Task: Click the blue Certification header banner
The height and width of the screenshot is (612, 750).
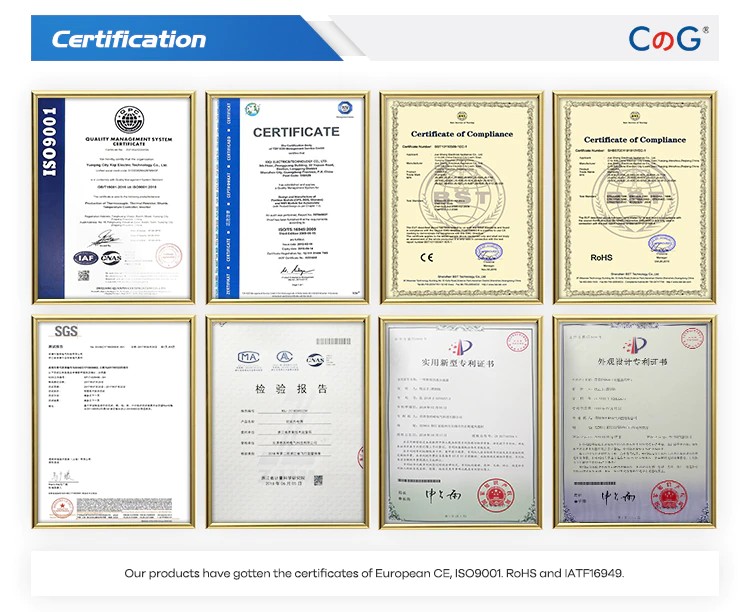Action: pos(130,40)
